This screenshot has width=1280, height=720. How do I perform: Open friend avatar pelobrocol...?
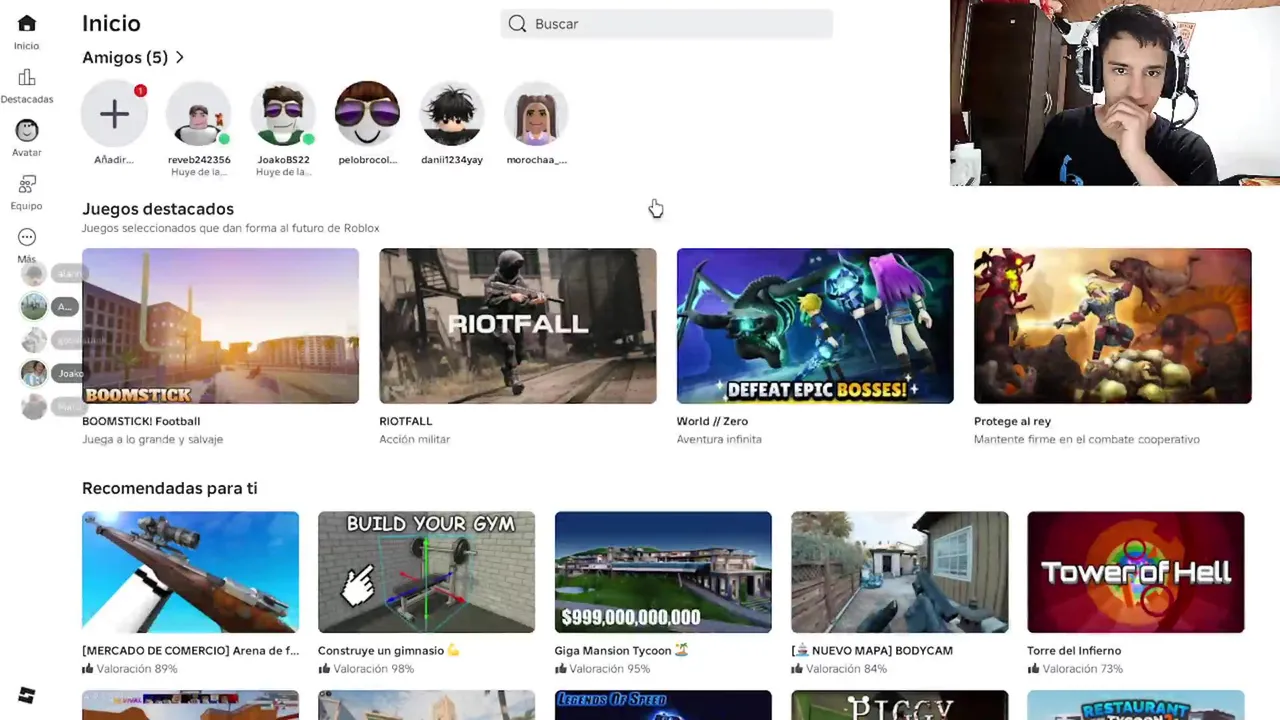coord(367,114)
